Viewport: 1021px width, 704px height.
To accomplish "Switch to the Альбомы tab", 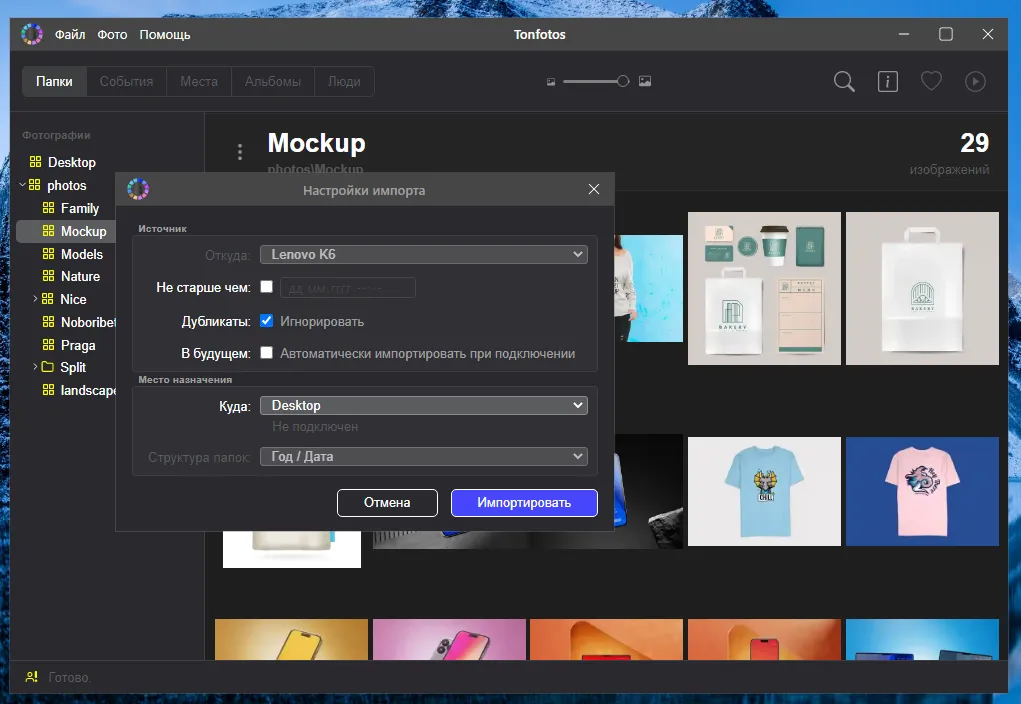I will tap(273, 82).
